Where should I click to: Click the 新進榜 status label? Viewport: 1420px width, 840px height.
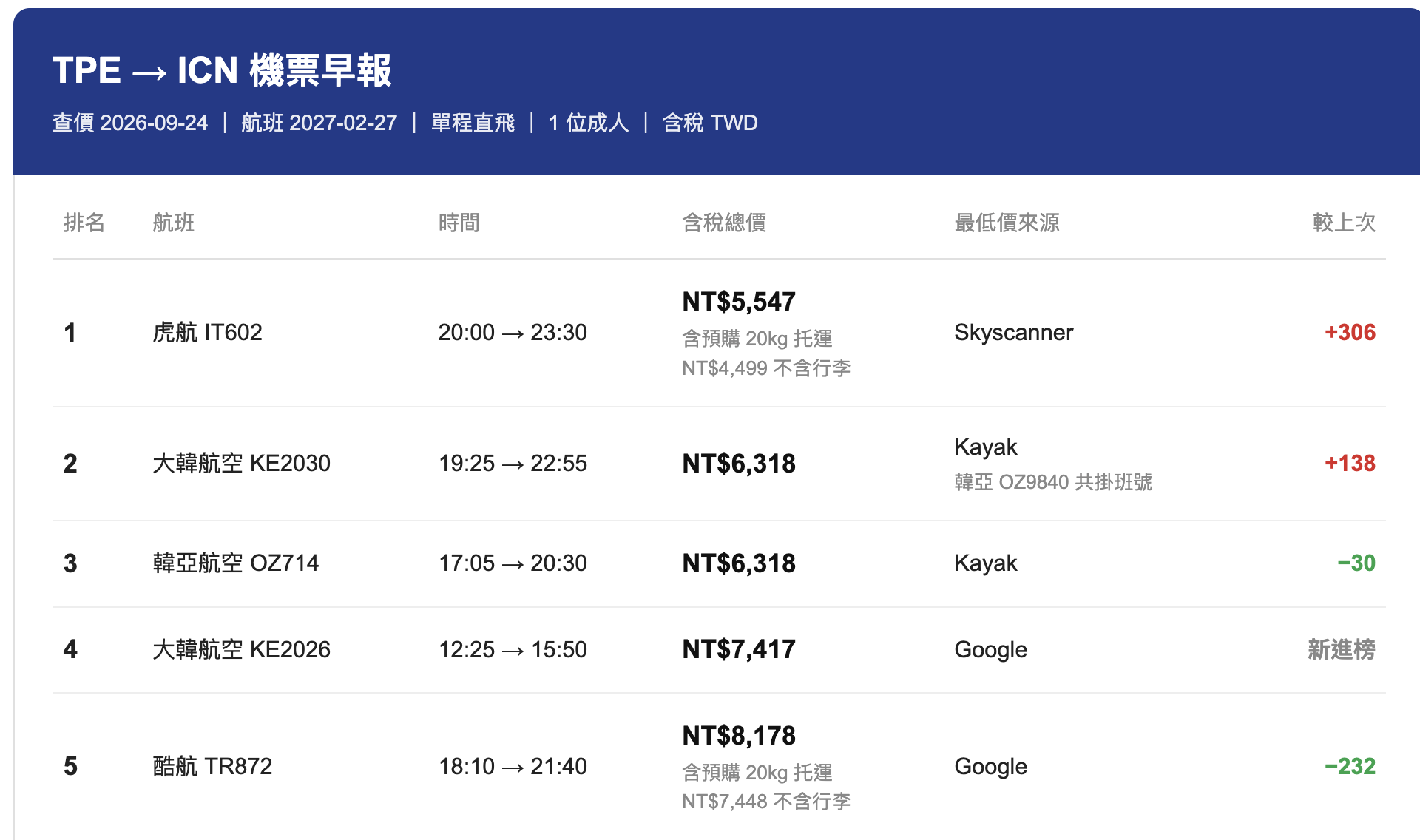coord(1342,650)
